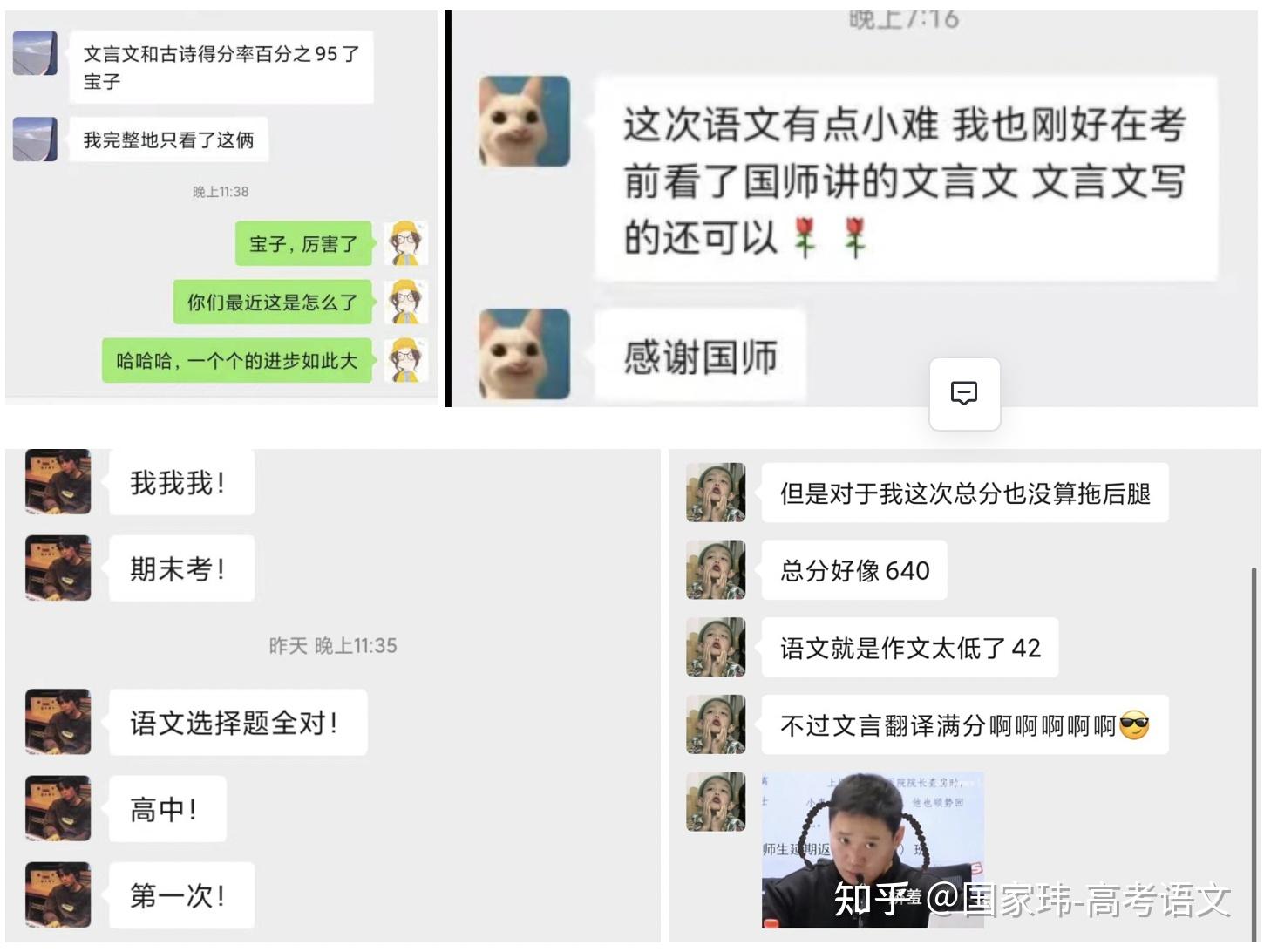Click the green bubble 哈哈哈，一个个的进步如此大

click(237, 360)
